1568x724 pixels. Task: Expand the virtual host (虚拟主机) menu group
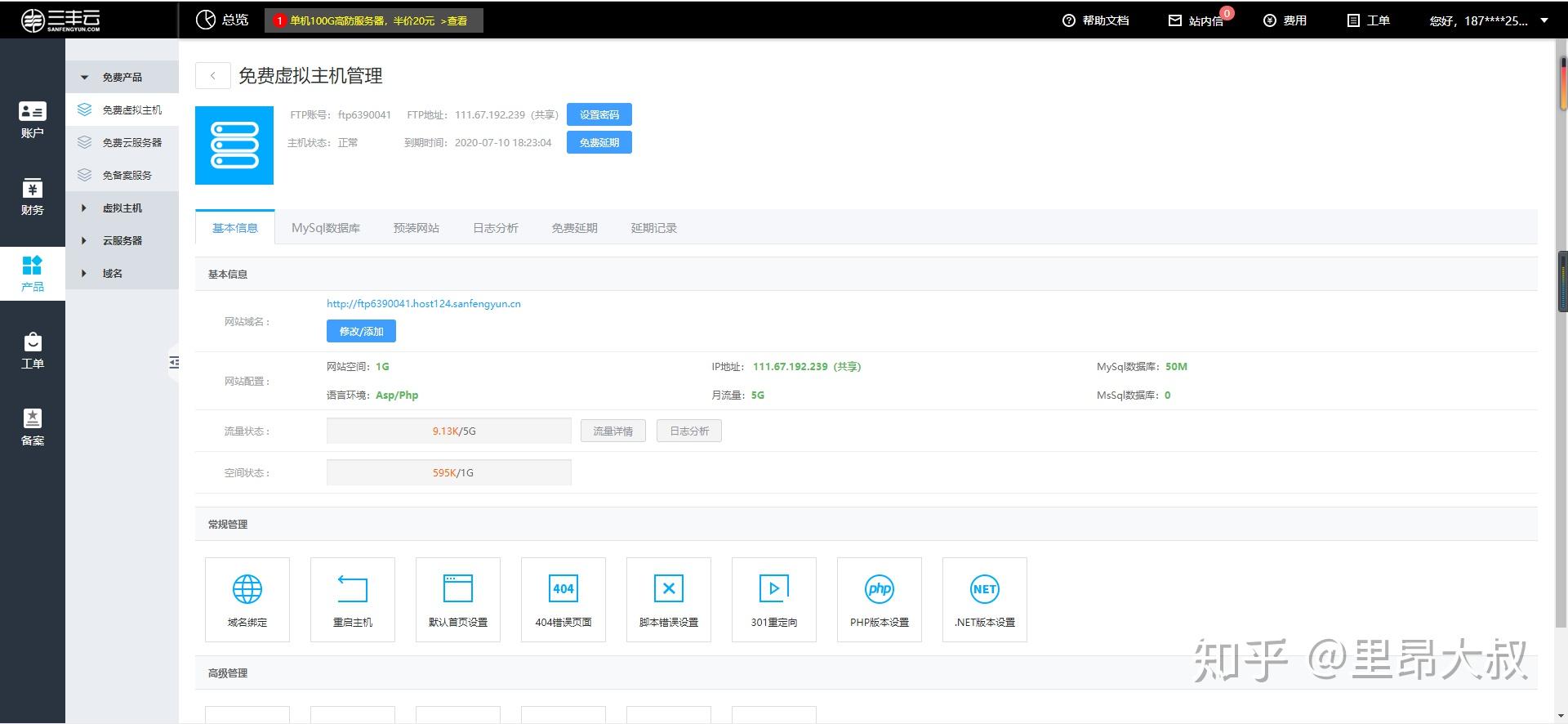83,208
